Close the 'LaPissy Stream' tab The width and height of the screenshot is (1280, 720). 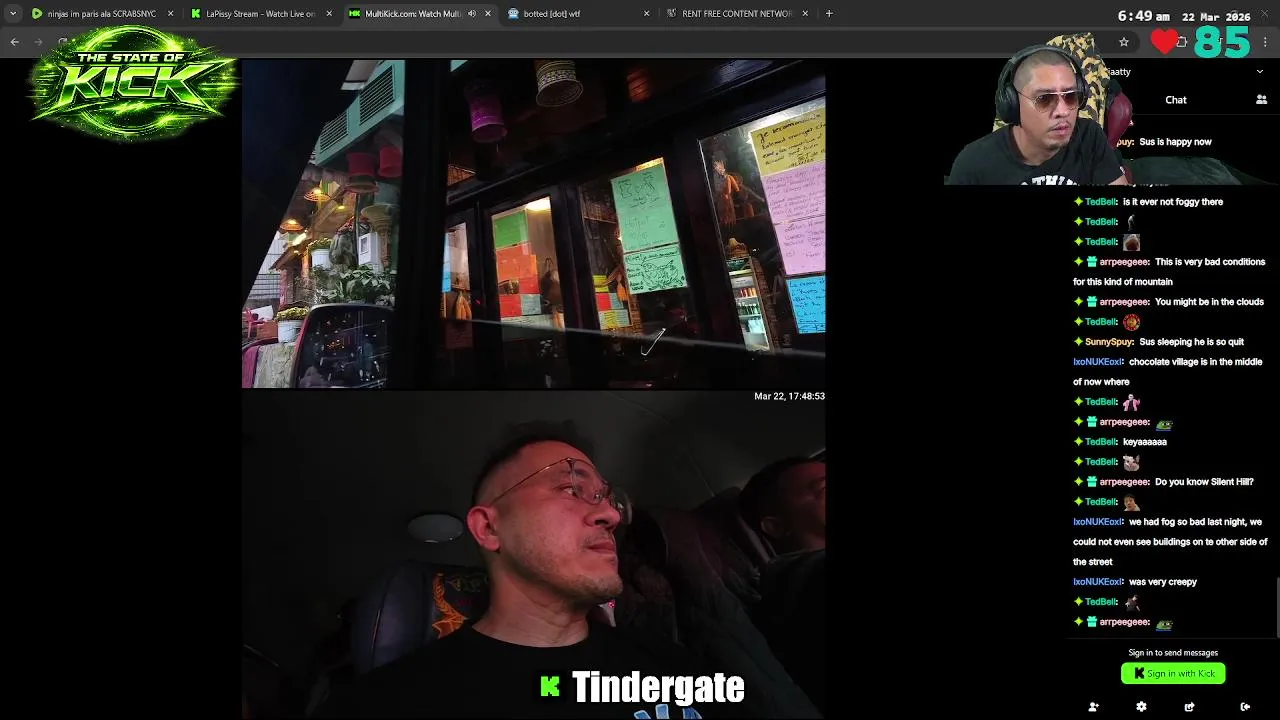point(329,14)
